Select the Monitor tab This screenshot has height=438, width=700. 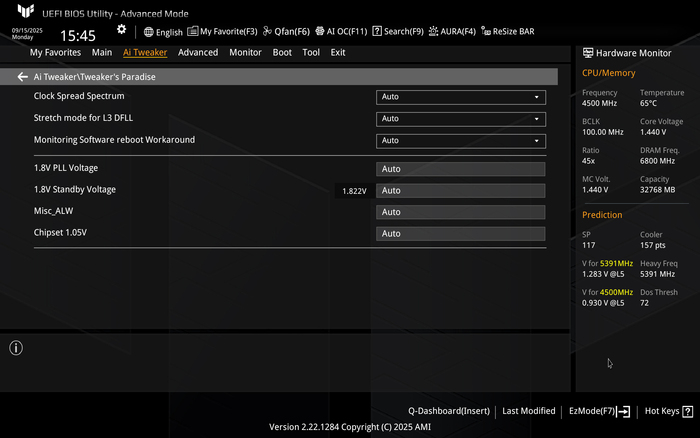[x=245, y=52]
